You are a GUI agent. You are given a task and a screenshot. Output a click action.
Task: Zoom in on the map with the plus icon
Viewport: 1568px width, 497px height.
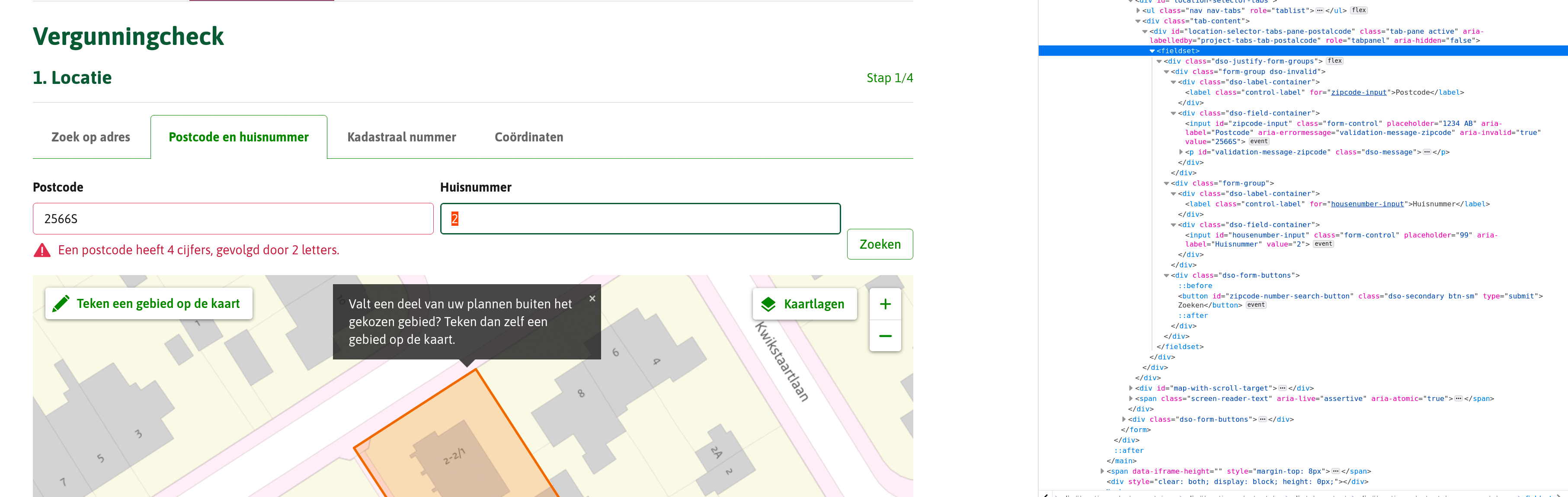(x=886, y=304)
